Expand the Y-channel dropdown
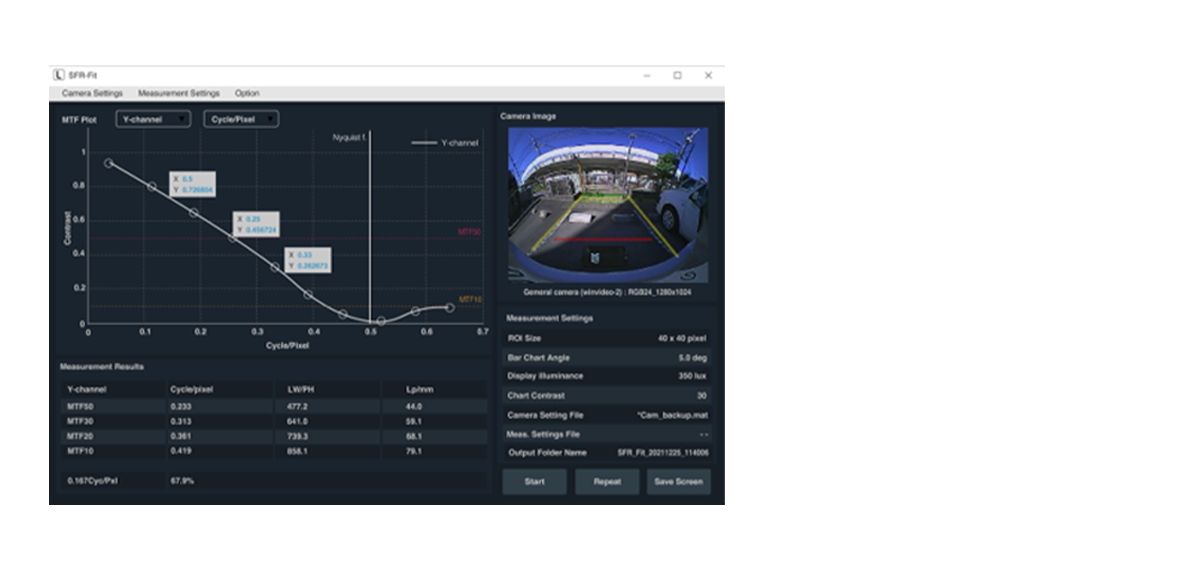Screen dimensions: 1180x570 pyautogui.click(x=152, y=119)
